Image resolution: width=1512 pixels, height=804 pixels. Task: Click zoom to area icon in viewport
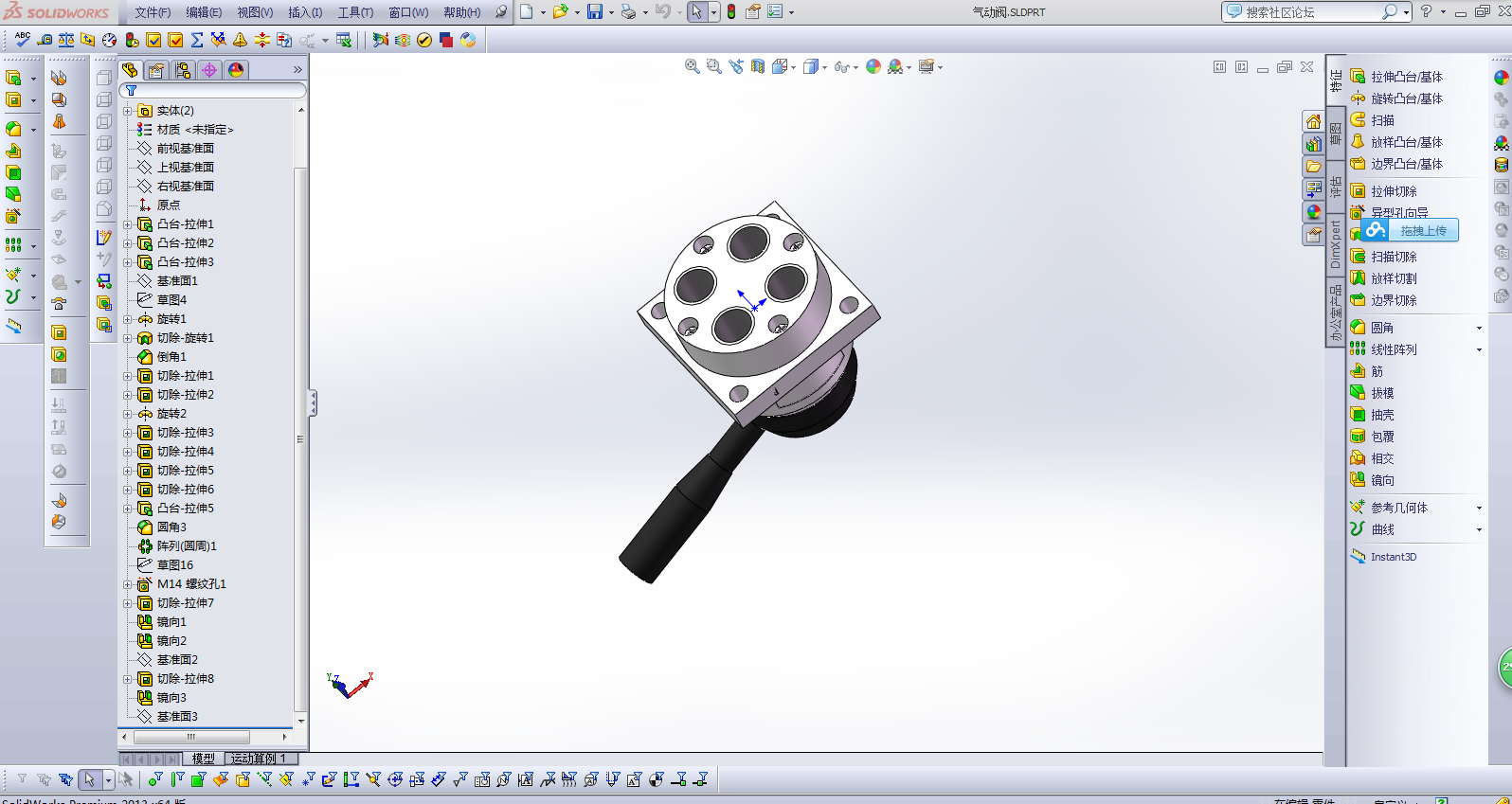click(x=714, y=66)
